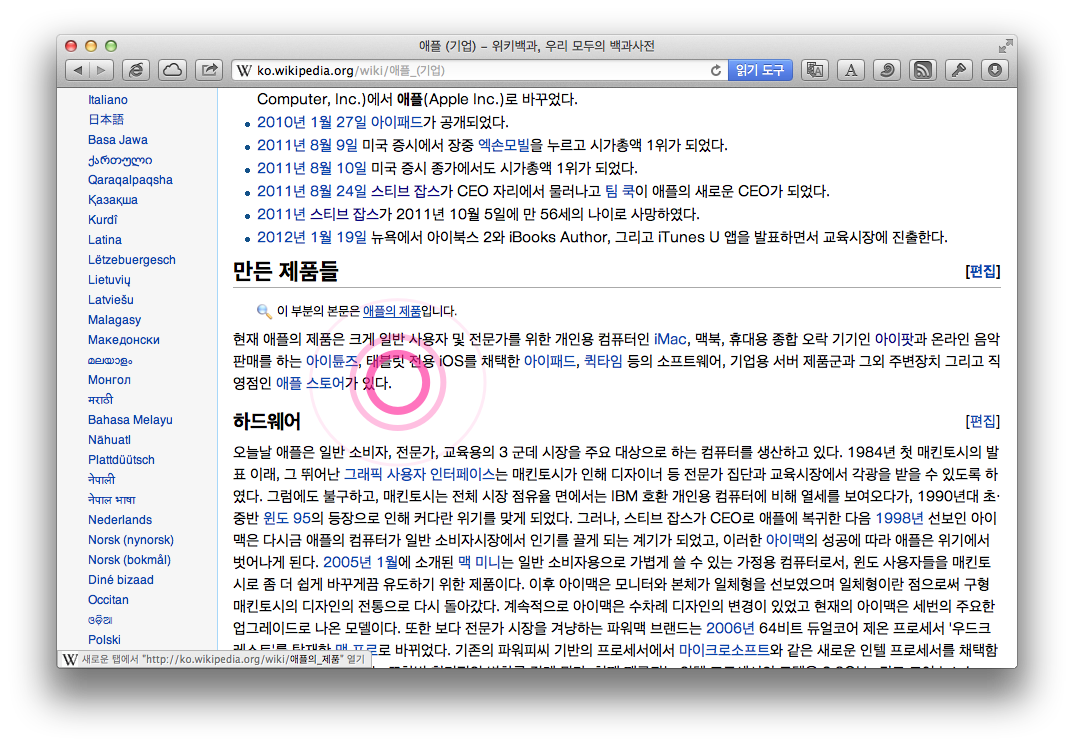Screen dimensions: 1074x747
Task: Switch to Norsk (nynorsk) language version
Action: tap(131, 540)
